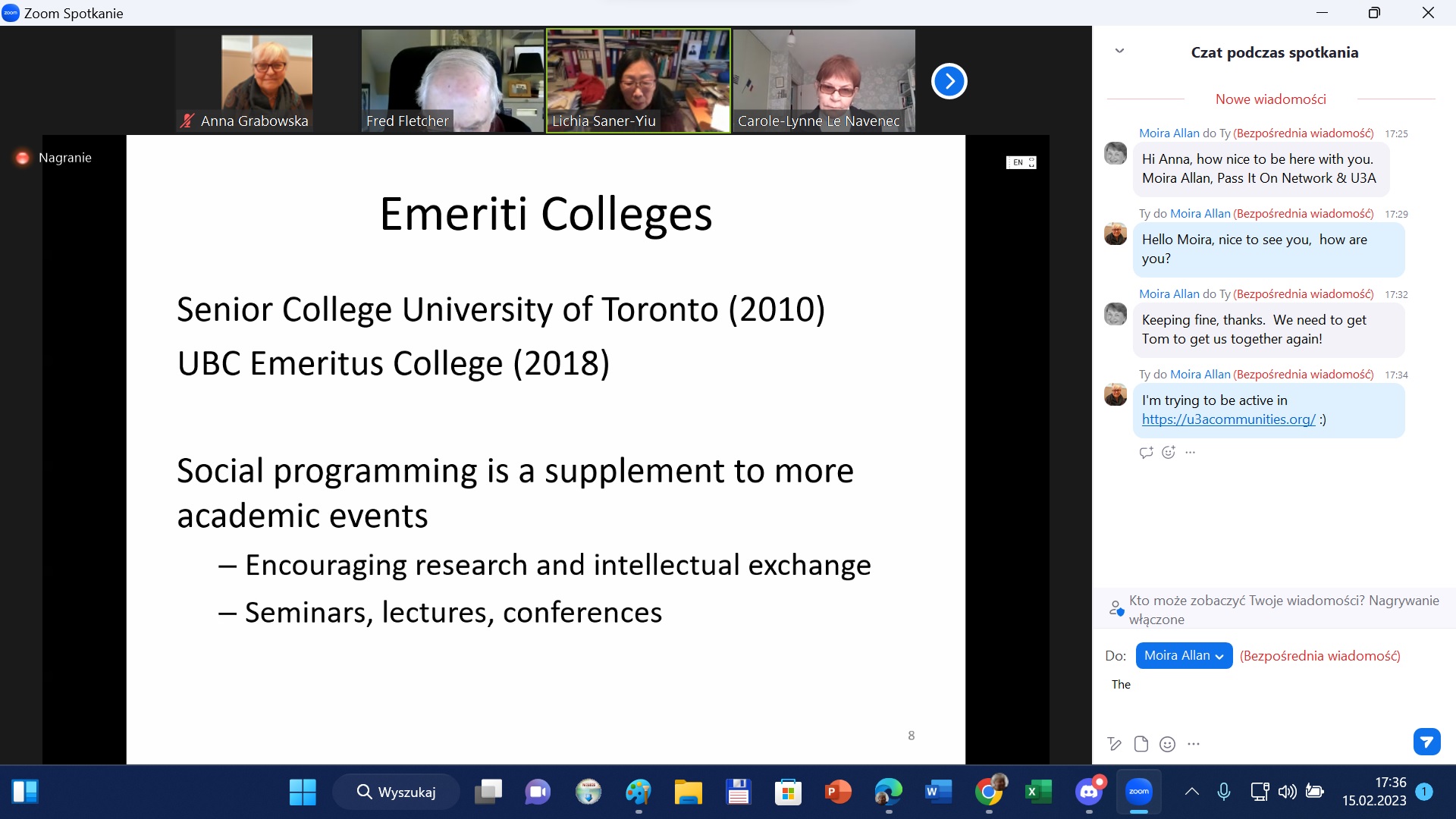This screenshot has width=1456, height=819.
Task: Open clock and date 17:36 15.02.2023
Action: tap(1374, 792)
